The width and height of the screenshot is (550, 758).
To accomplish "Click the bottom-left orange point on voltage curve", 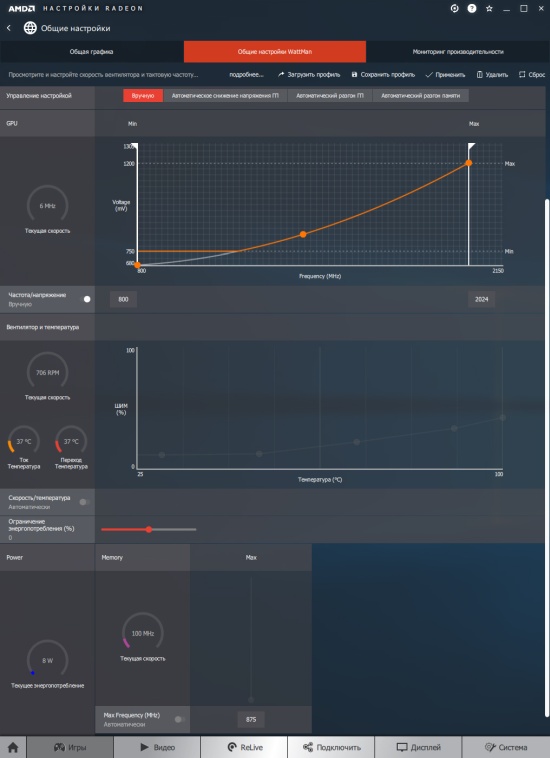I will (137, 265).
